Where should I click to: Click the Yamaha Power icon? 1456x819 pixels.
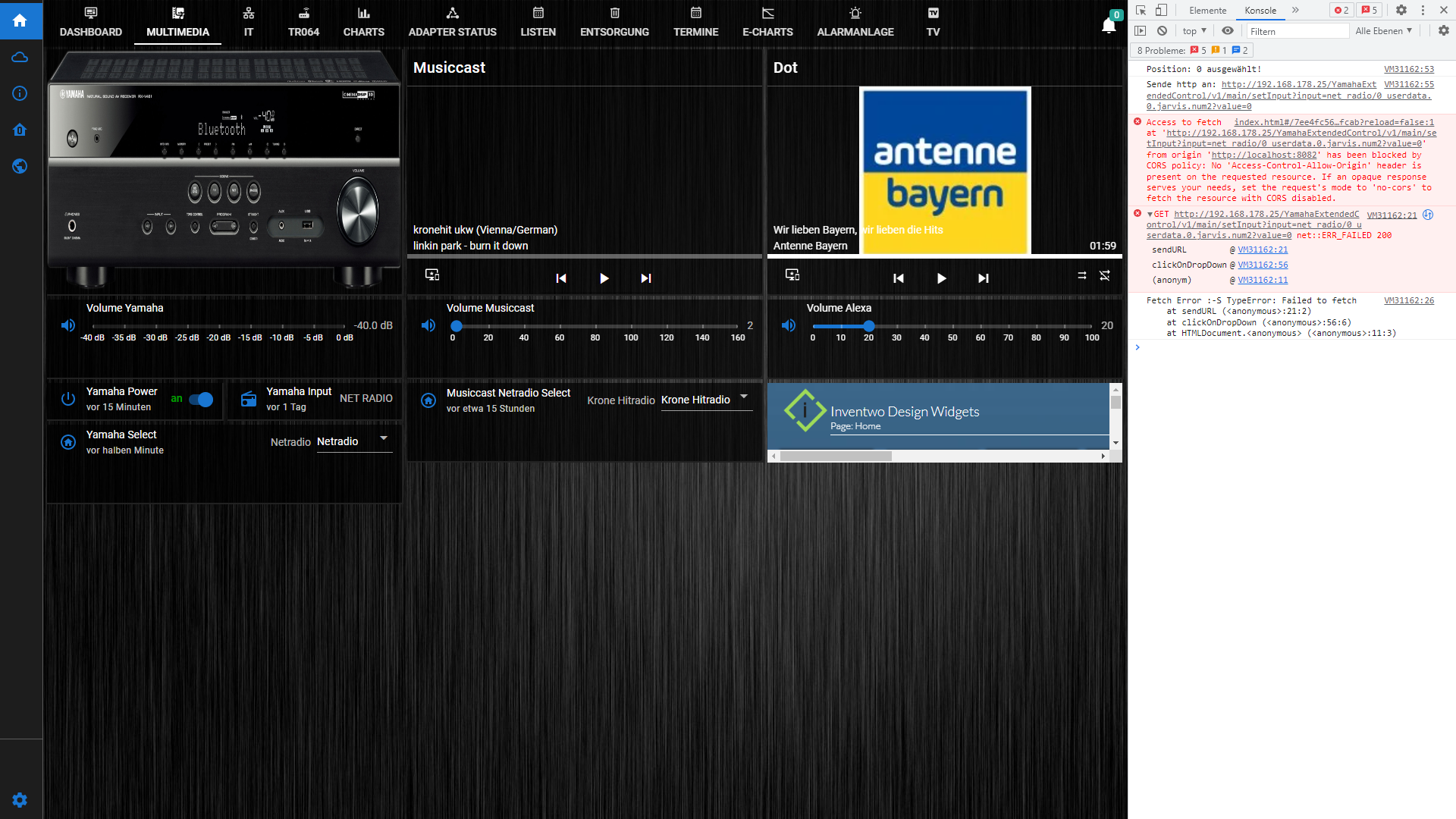(x=68, y=399)
